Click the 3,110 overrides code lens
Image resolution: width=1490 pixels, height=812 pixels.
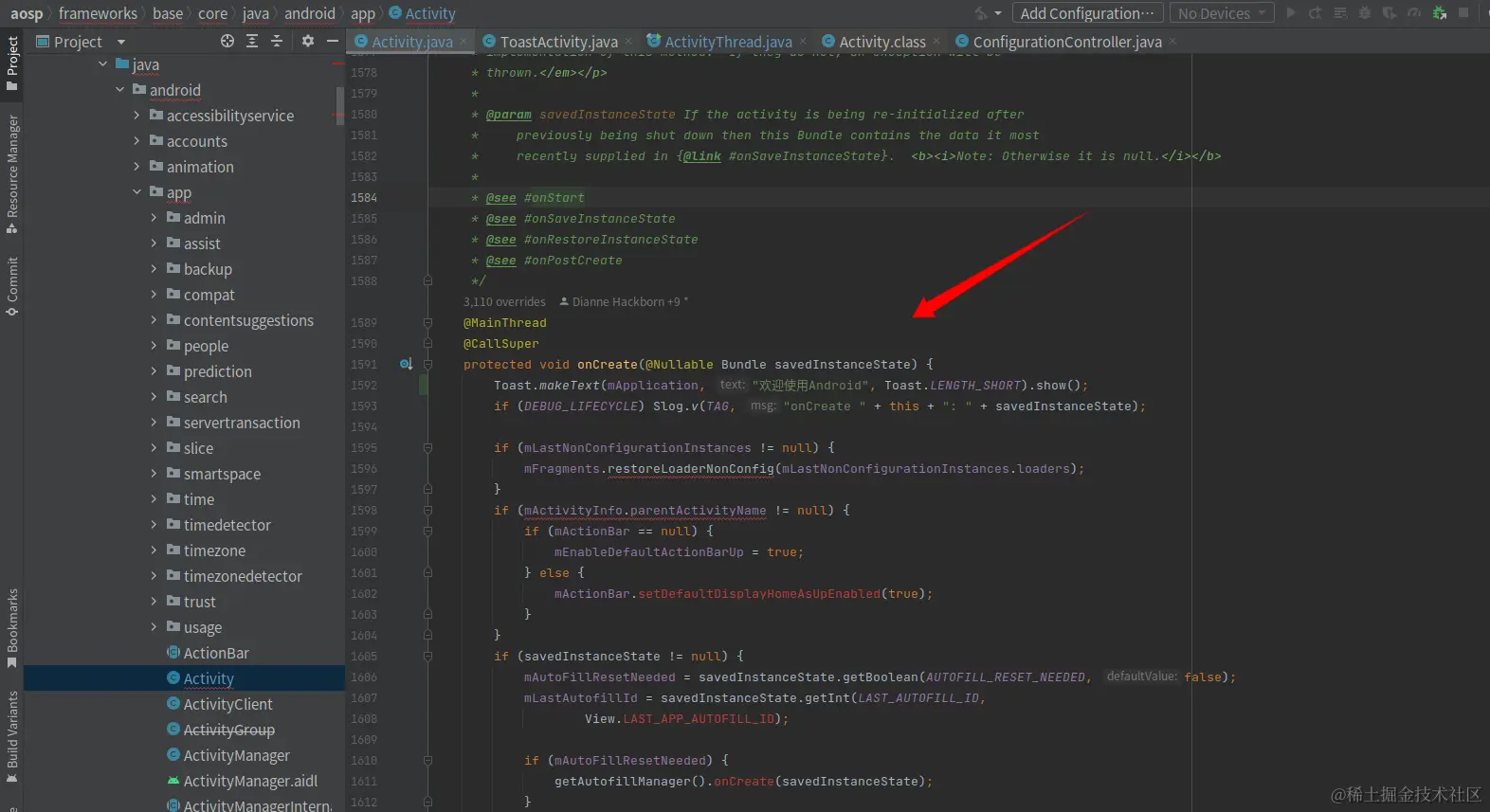504,302
